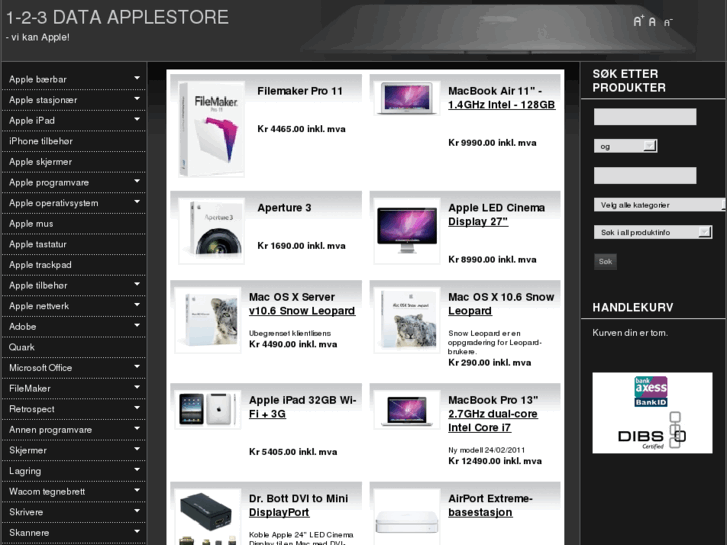This screenshot has width=727, height=545.
Task: Click the DIBS Certified logo
Action: coord(652,431)
